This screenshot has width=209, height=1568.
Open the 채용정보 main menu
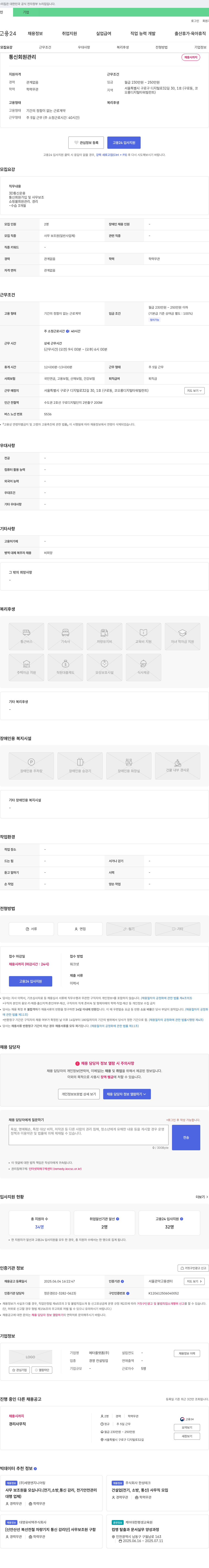pos(35,34)
